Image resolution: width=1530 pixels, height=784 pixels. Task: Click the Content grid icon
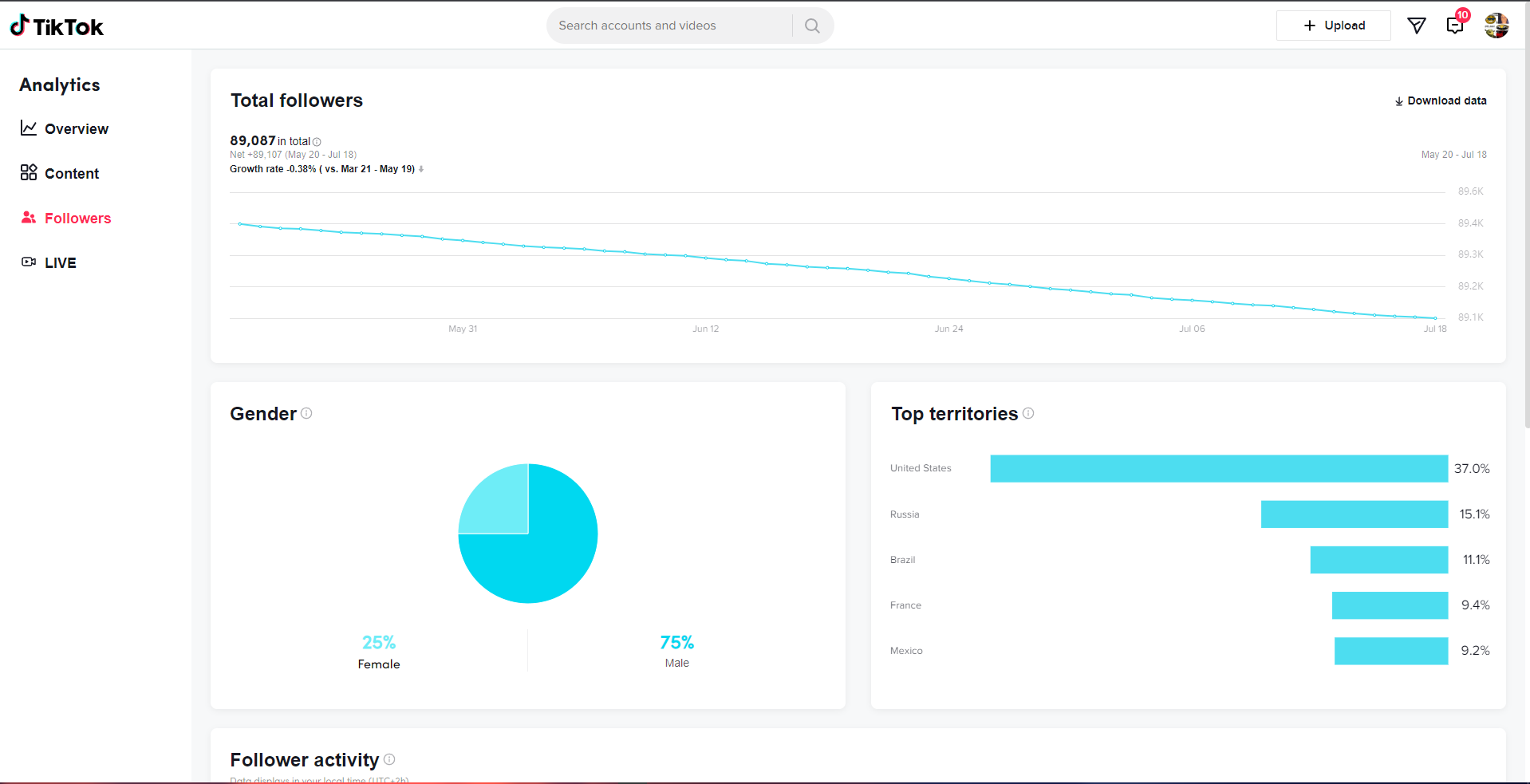pyautogui.click(x=29, y=172)
